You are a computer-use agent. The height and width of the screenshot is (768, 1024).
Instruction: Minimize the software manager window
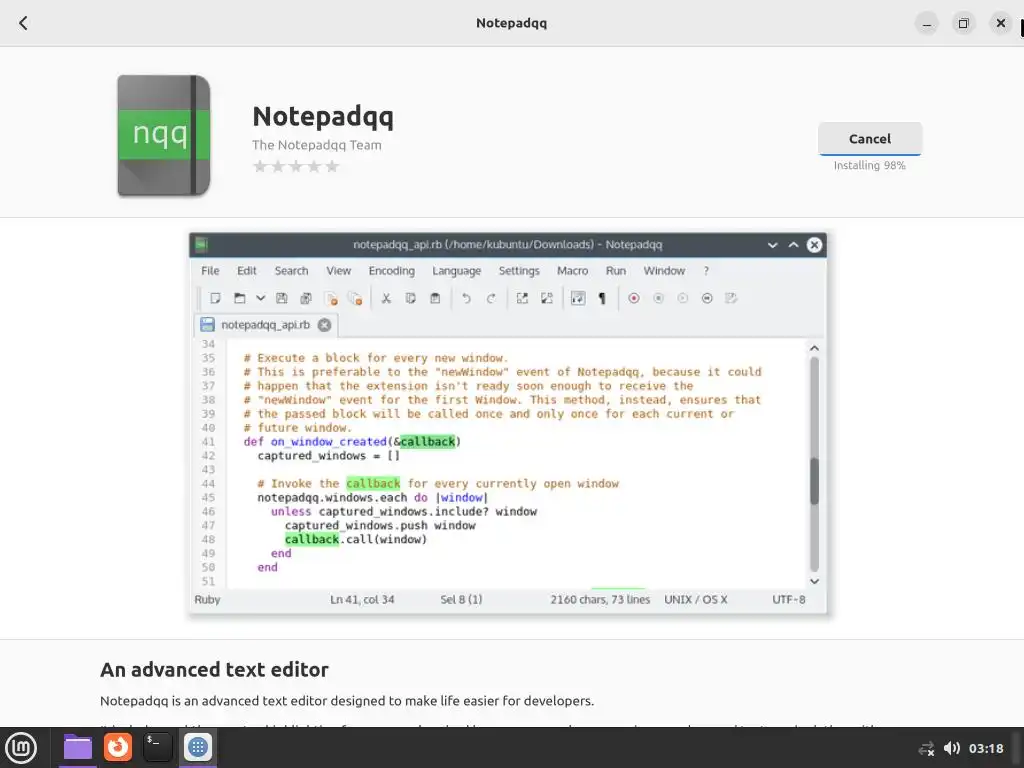click(x=926, y=24)
